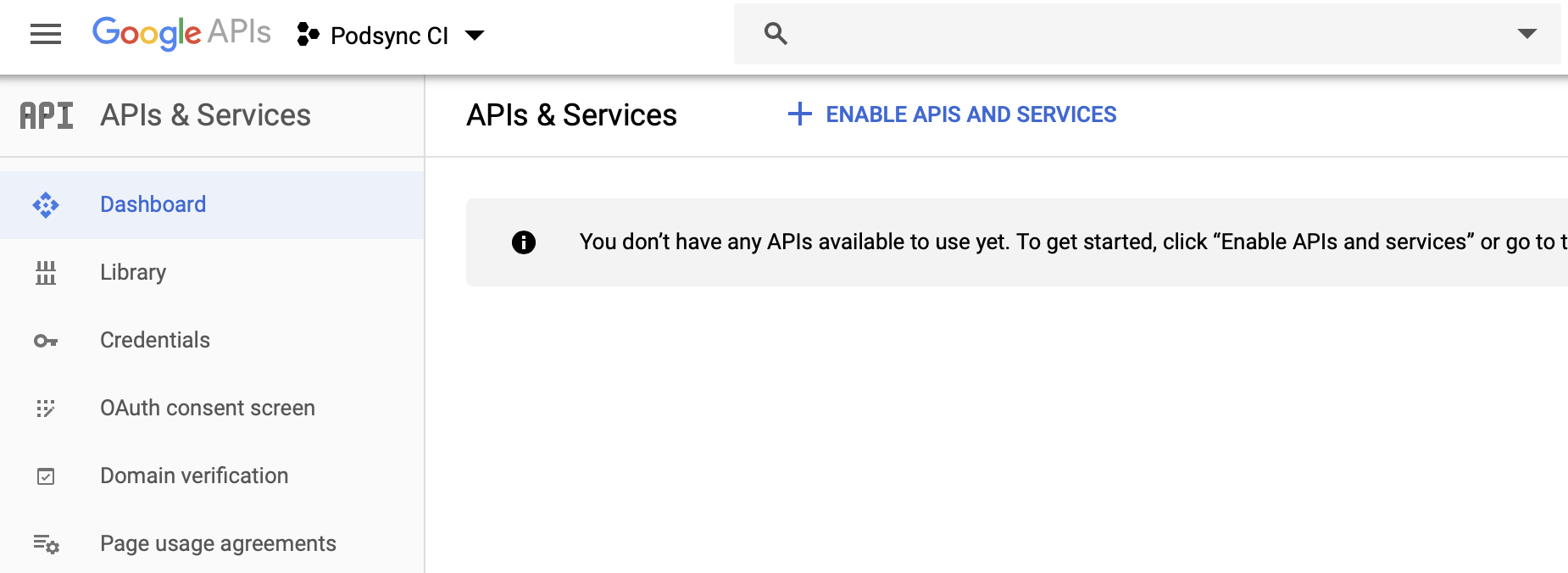The width and height of the screenshot is (1568, 573).
Task: Click the Podsync CI project hexagon icon
Action: [308, 35]
